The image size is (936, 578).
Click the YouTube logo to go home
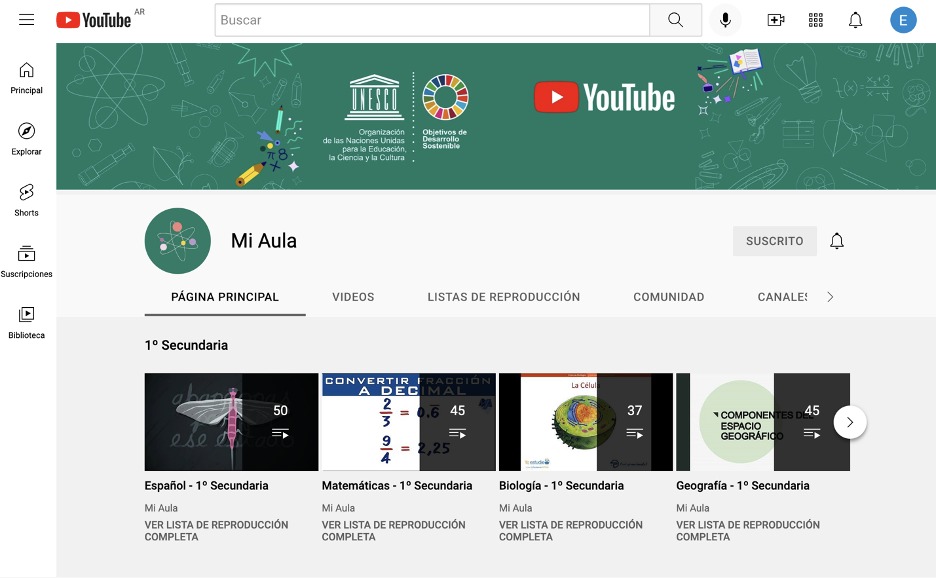pyautogui.click(x=94, y=20)
